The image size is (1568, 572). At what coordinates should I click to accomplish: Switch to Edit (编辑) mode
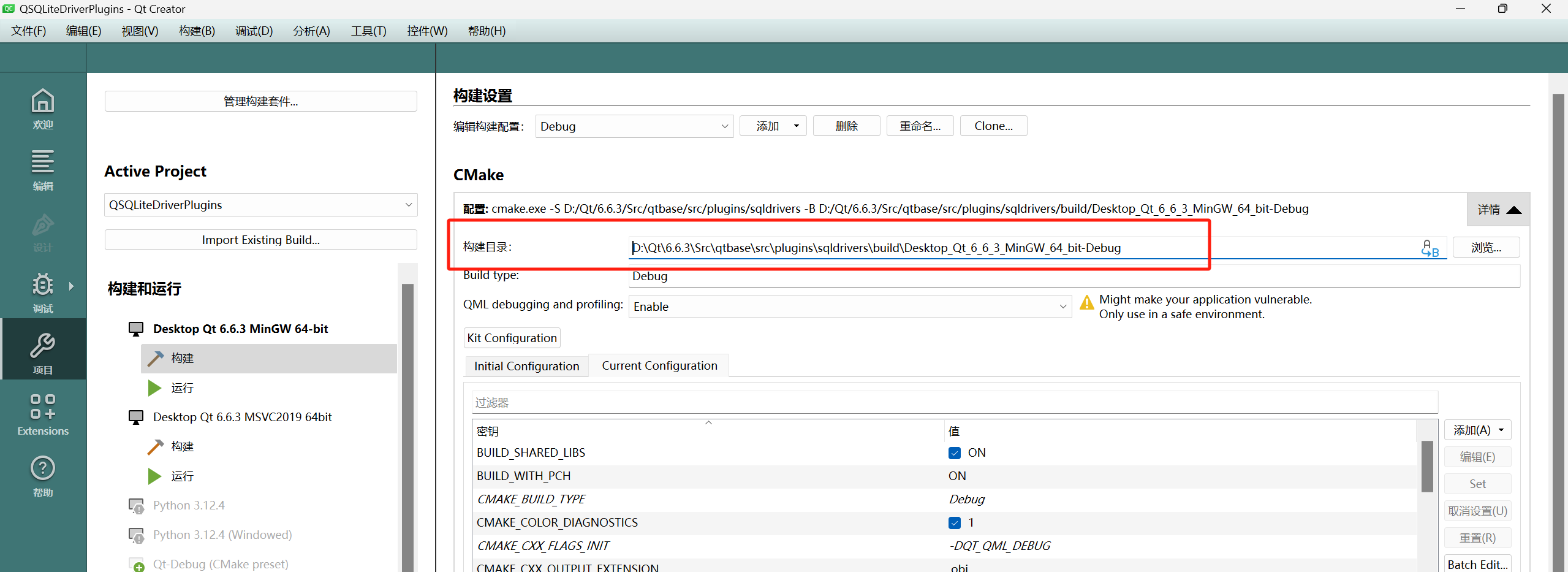tap(43, 170)
